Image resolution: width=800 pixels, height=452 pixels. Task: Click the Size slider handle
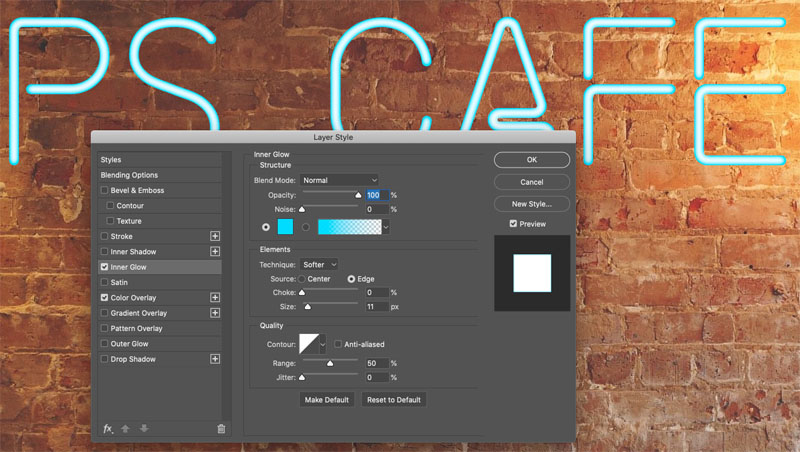[308, 307]
